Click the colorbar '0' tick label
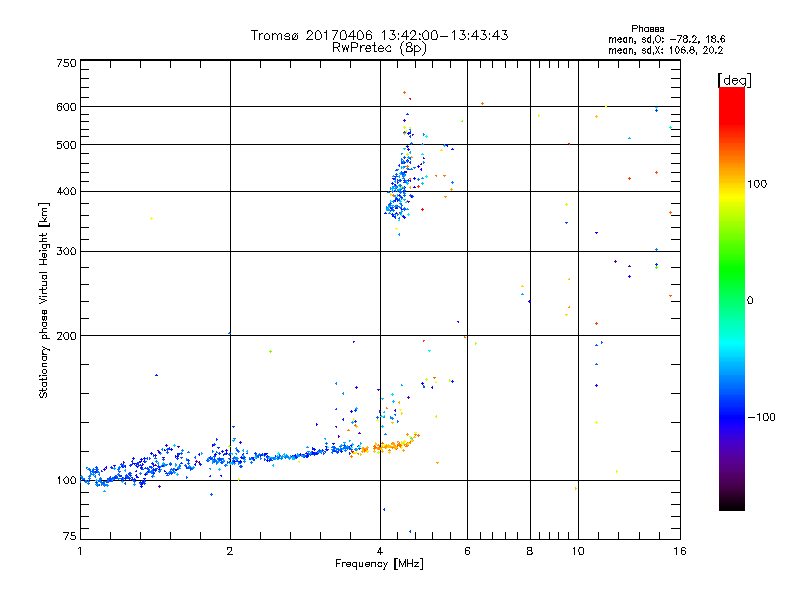Viewport: 800px width, 600px height. point(750,301)
